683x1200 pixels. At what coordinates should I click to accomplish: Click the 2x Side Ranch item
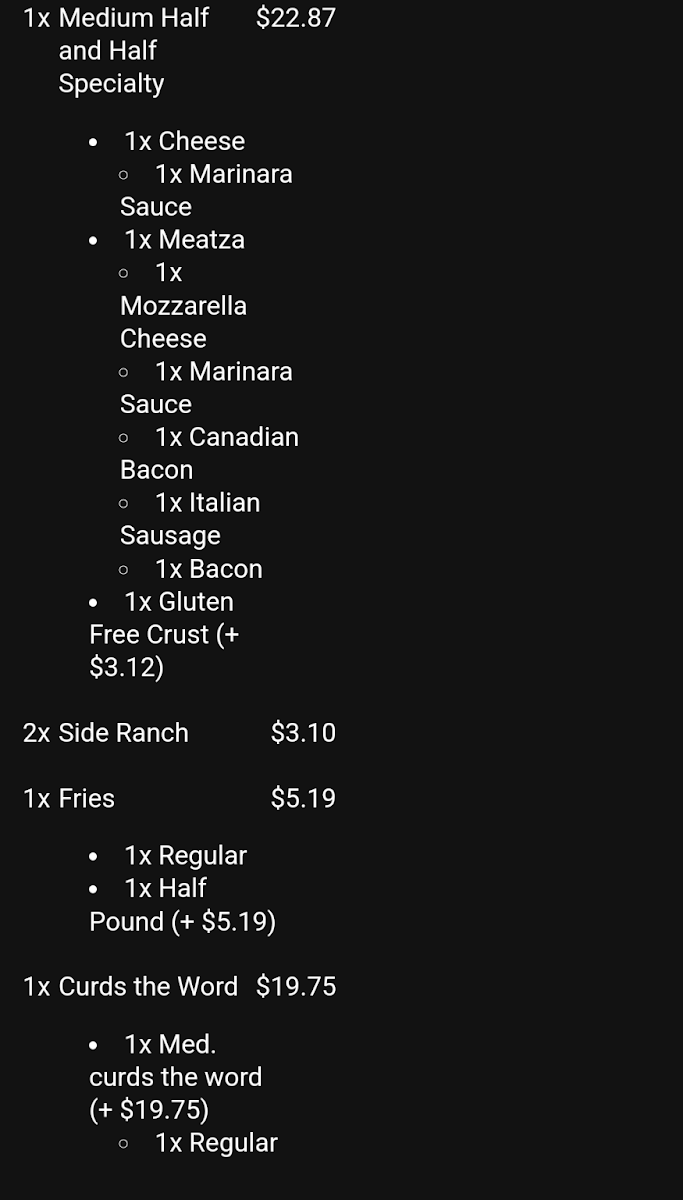[x=106, y=733]
